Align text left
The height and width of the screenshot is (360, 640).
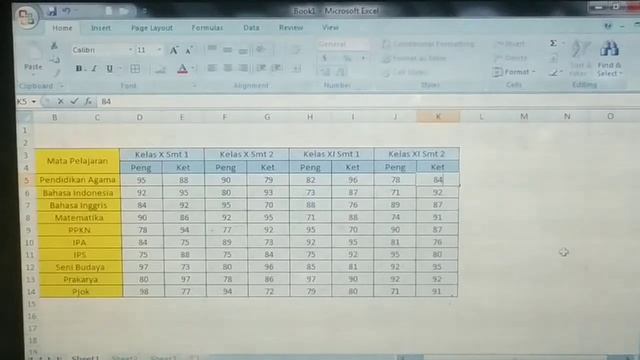coord(211,68)
